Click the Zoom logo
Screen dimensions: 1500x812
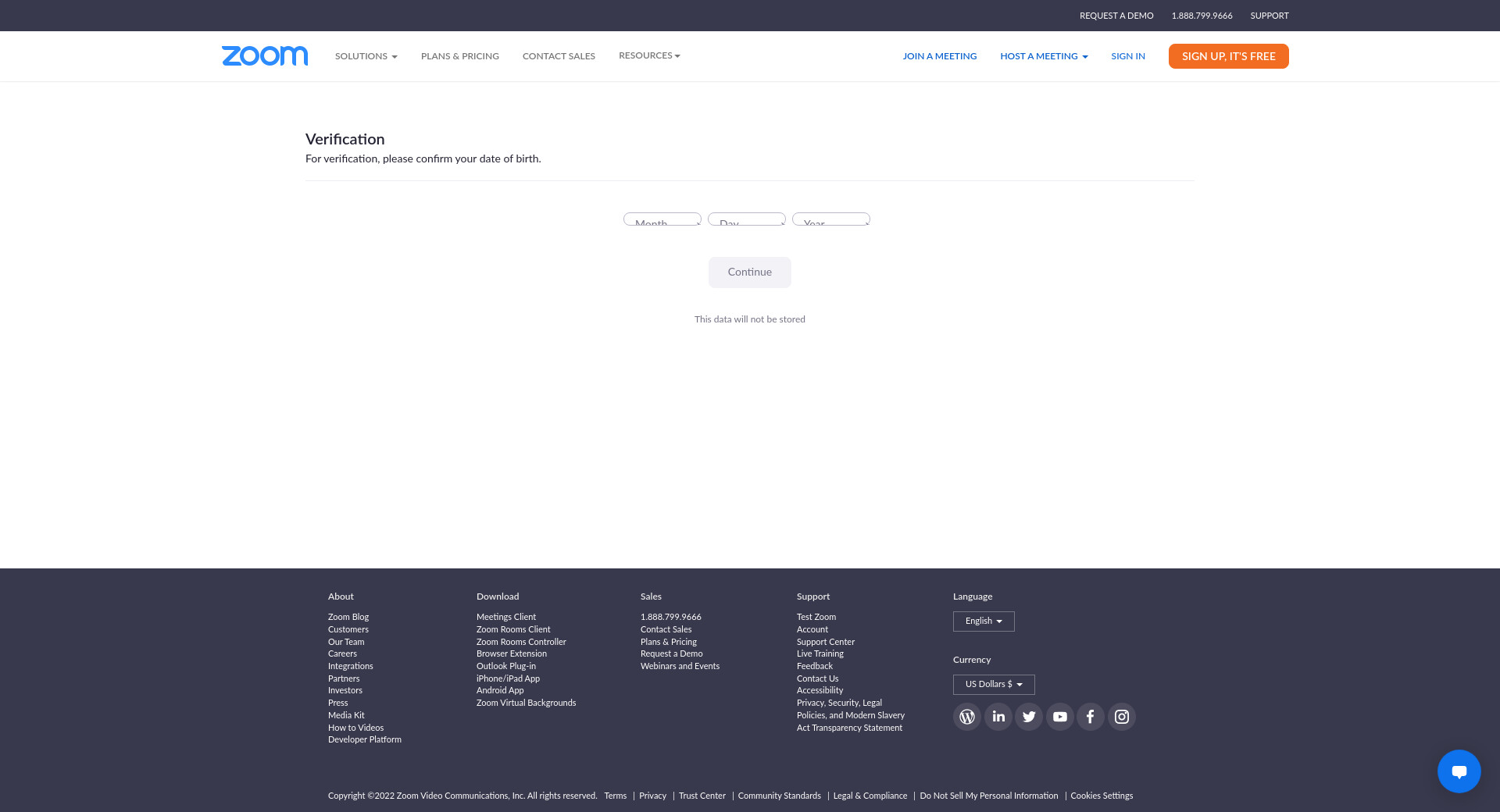(265, 55)
